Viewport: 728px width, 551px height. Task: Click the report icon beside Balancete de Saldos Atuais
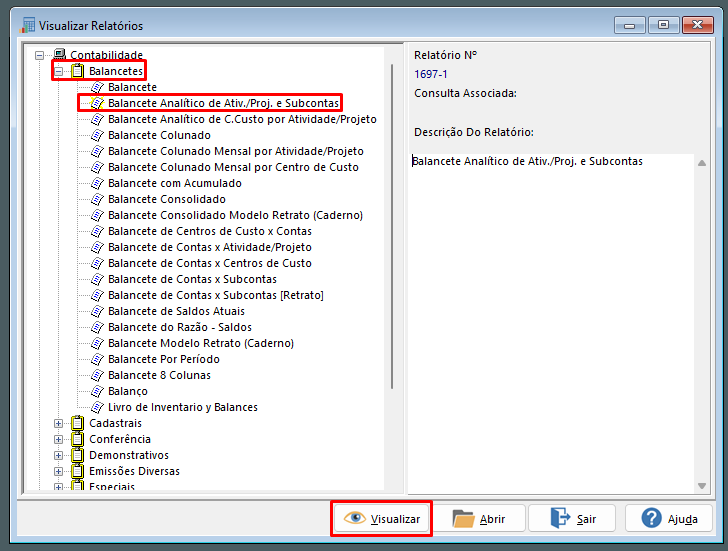tap(97, 311)
